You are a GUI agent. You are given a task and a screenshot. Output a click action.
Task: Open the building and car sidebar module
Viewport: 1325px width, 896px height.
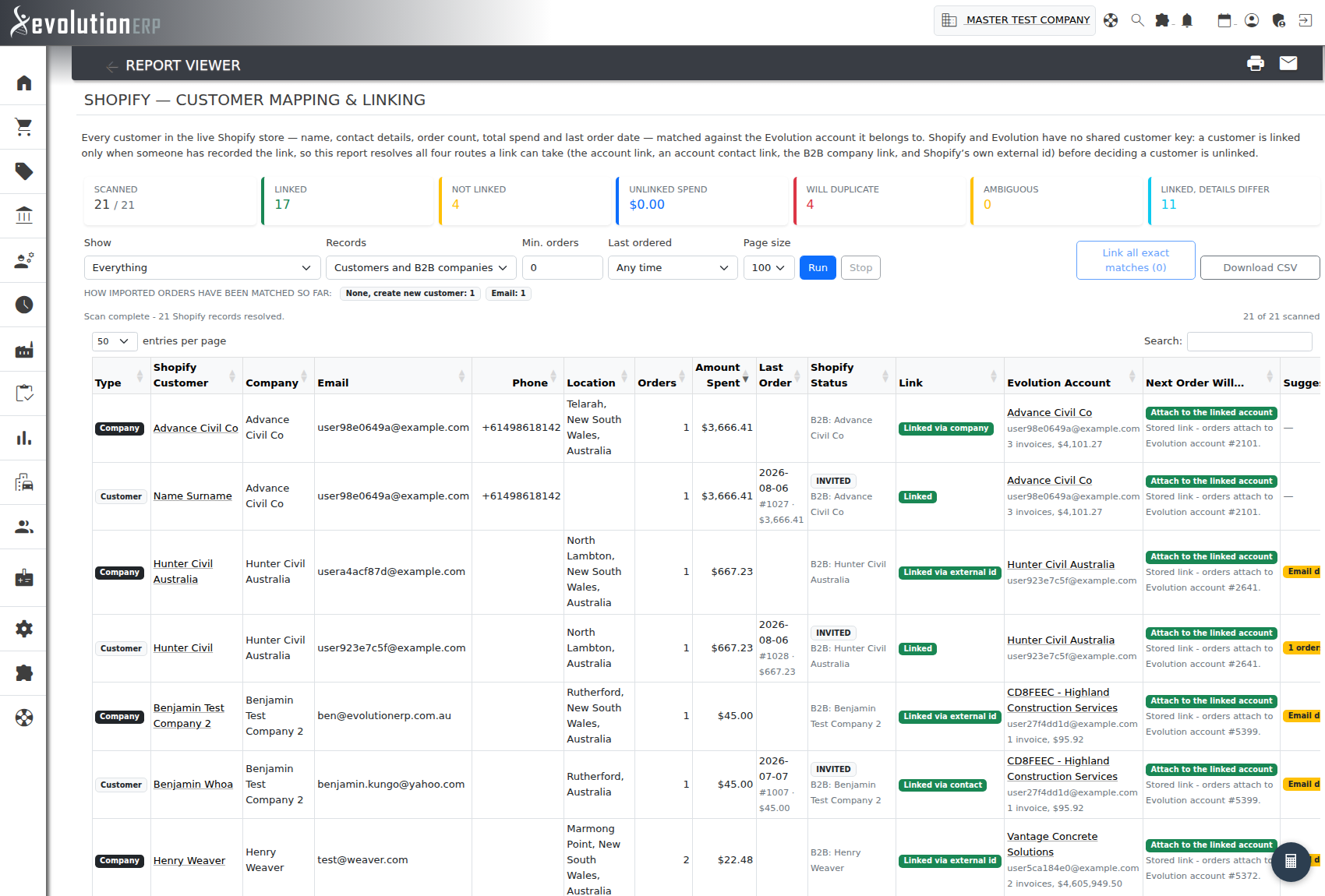tap(24, 482)
